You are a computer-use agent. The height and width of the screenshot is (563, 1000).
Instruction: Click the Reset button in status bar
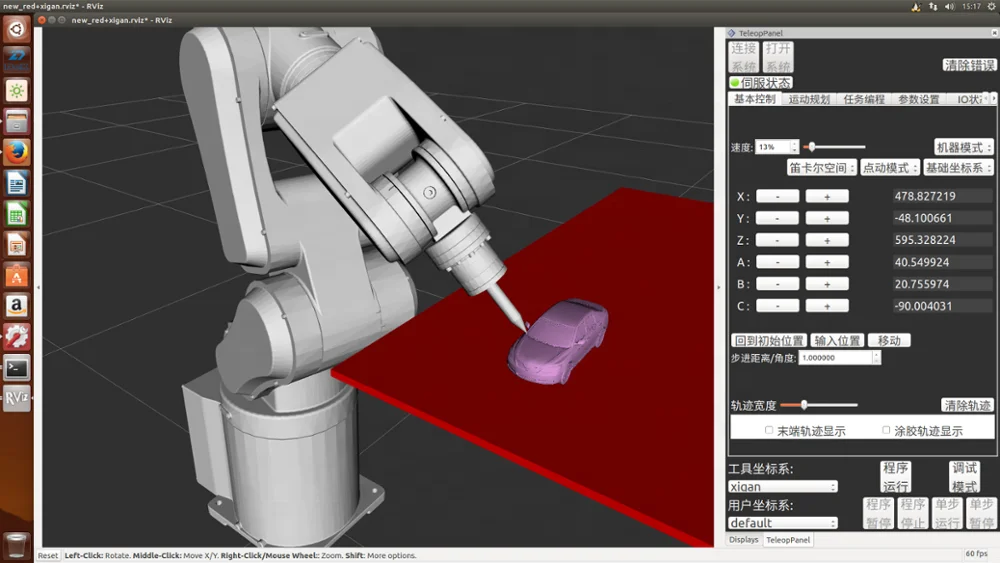(48, 555)
